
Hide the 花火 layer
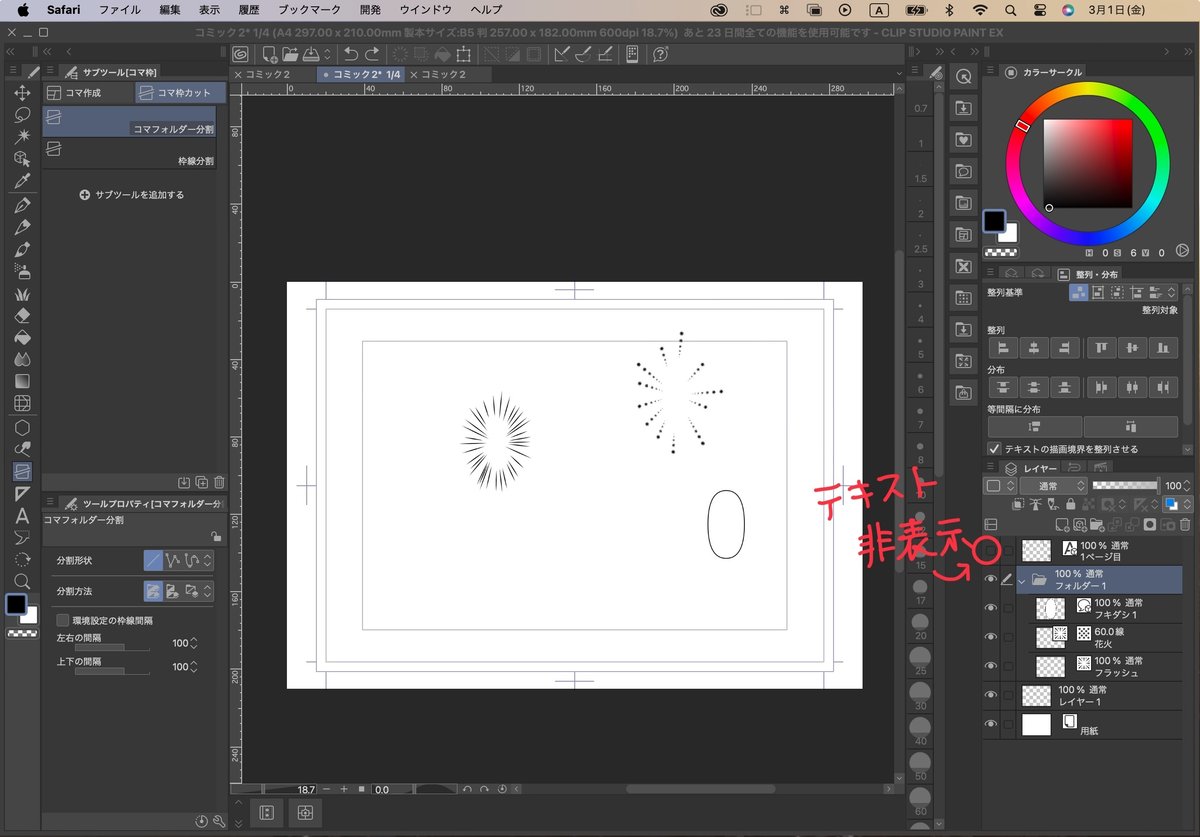(991, 635)
